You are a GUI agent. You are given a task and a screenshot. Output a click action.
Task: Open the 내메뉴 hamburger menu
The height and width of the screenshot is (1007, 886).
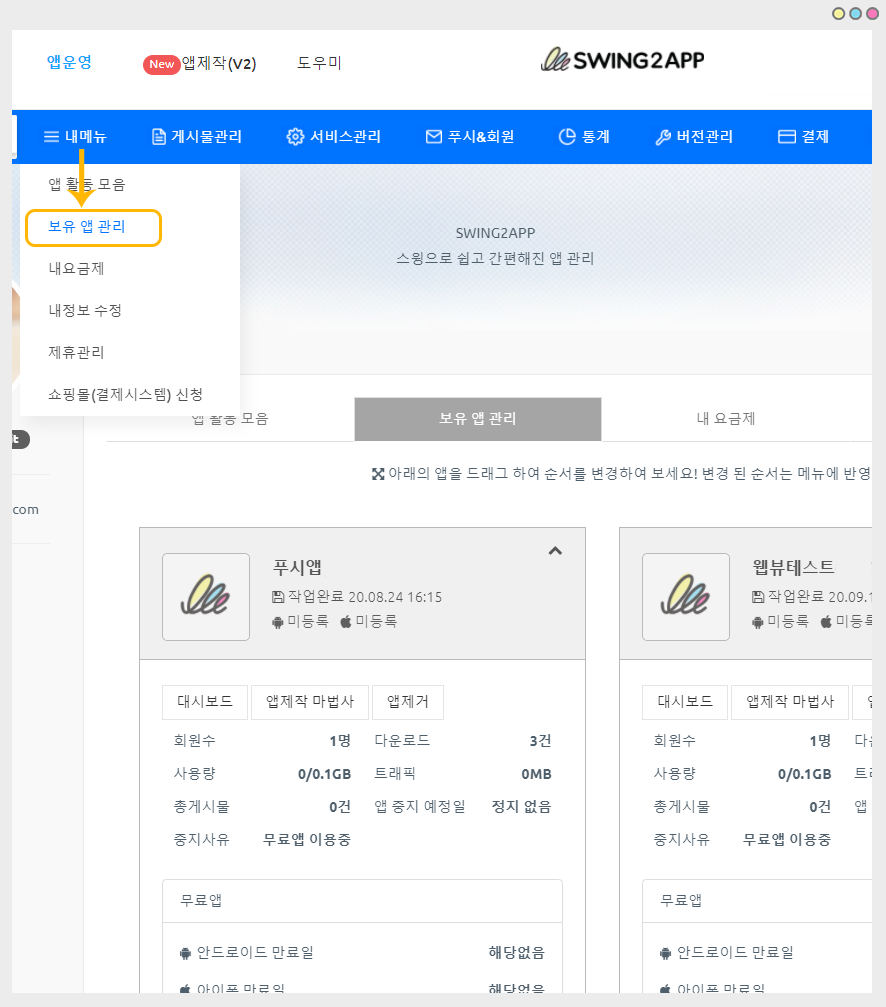[75, 137]
